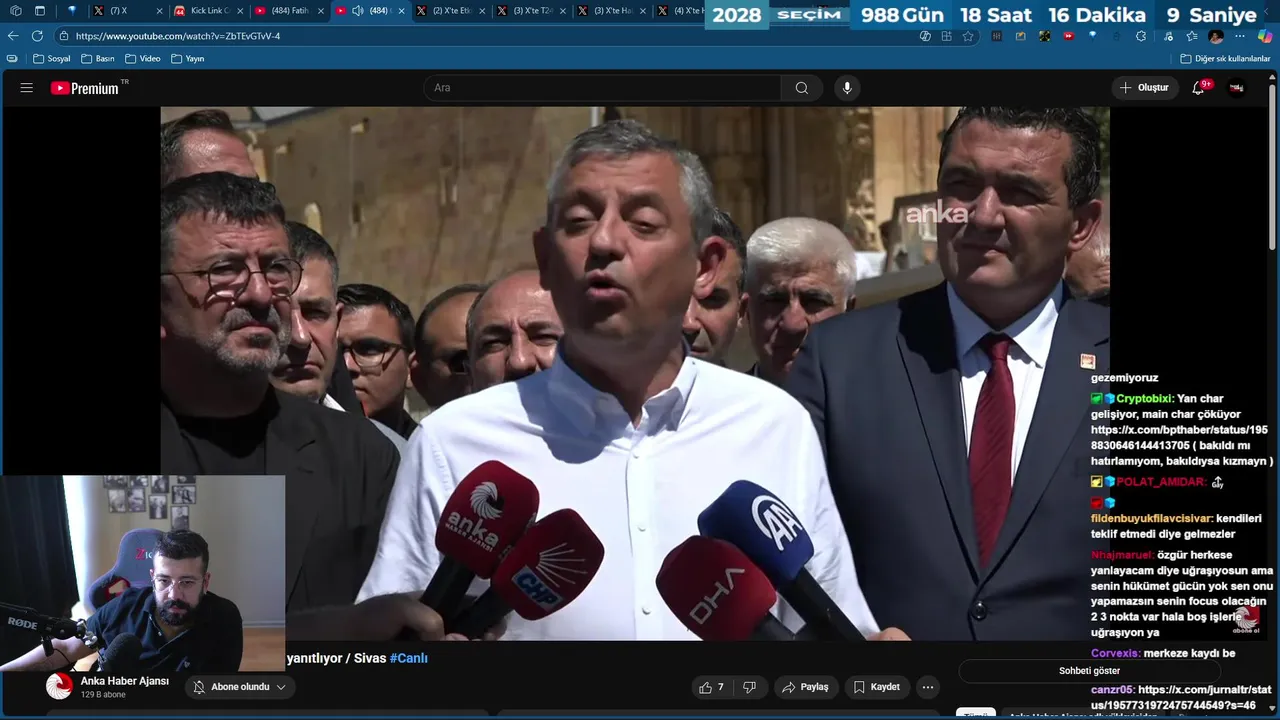The image size is (1280, 720).
Task: Click the first pinned diamond tab
Action: (x=71, y=11)
